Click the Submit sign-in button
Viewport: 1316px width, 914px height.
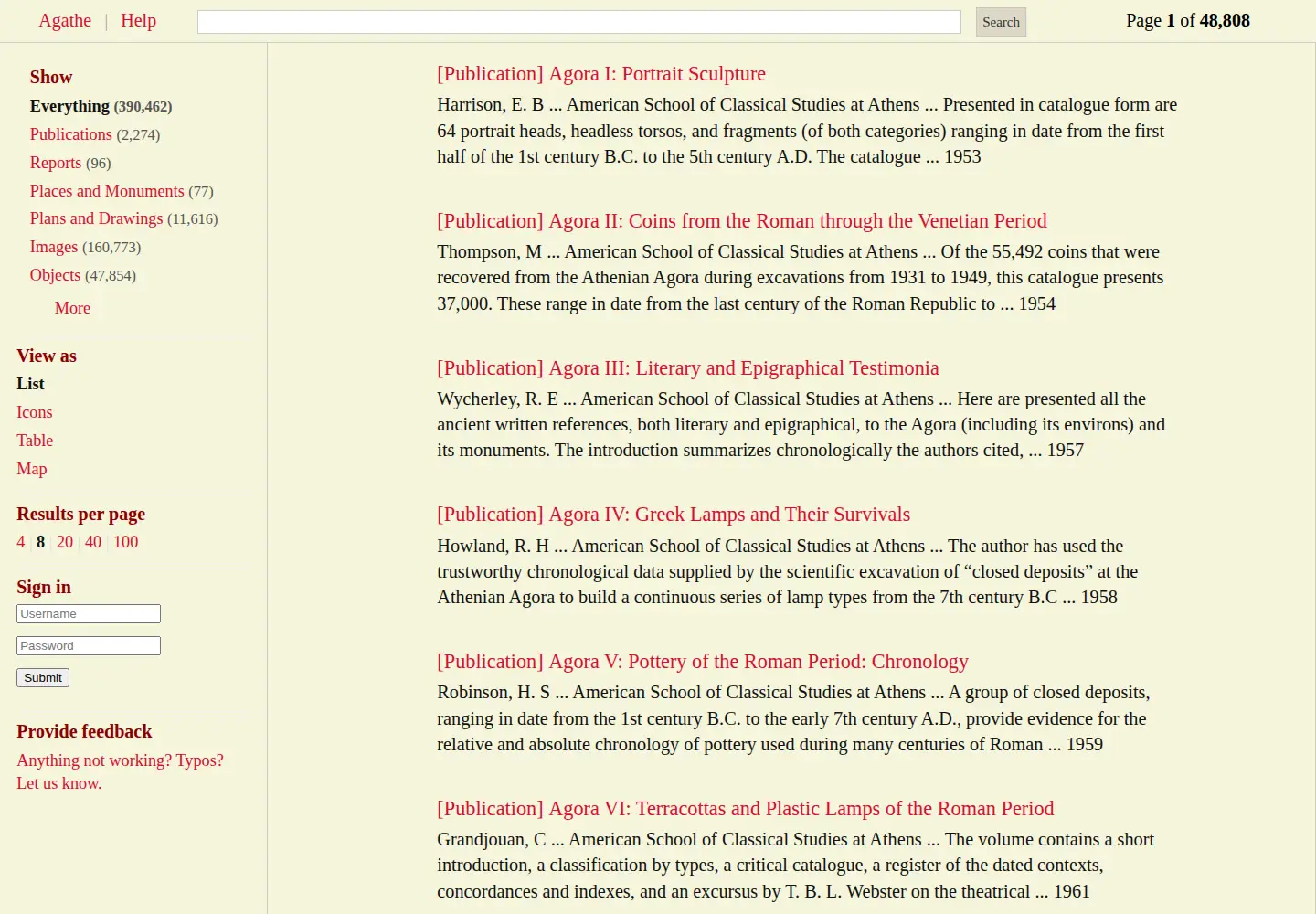point(43,678)
